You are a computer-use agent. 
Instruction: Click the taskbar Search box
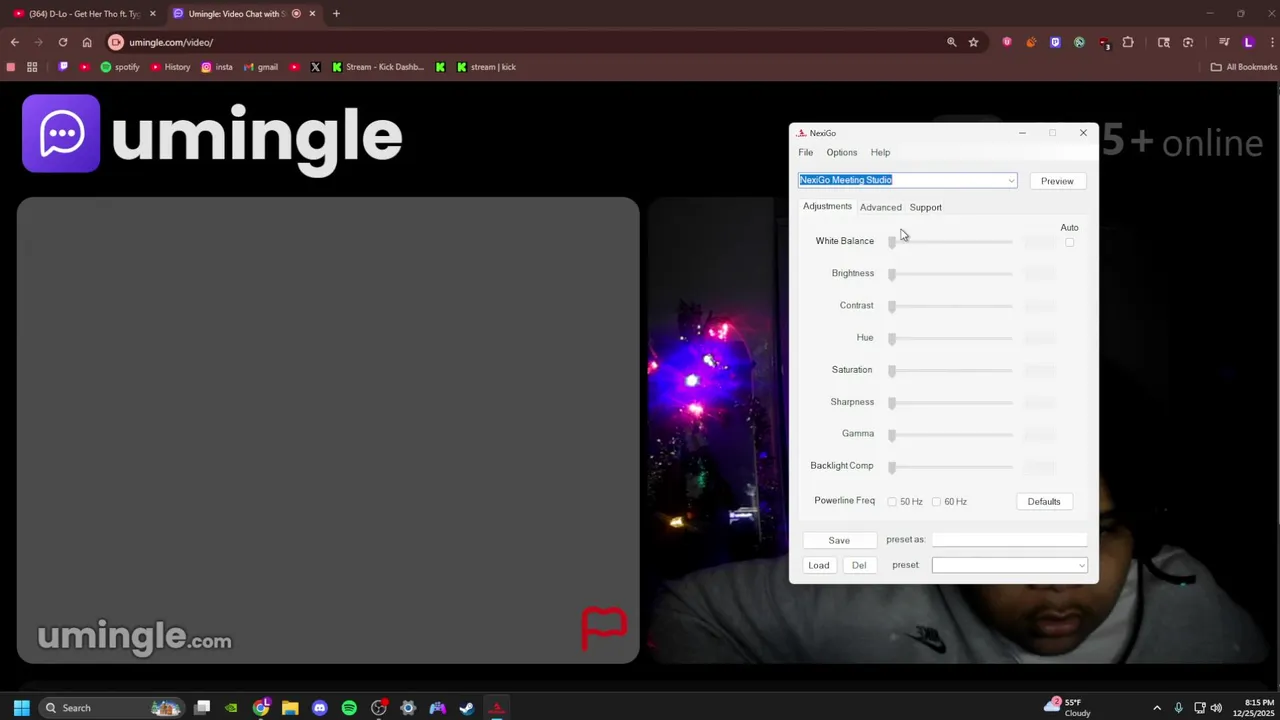(x=112, y=708)
